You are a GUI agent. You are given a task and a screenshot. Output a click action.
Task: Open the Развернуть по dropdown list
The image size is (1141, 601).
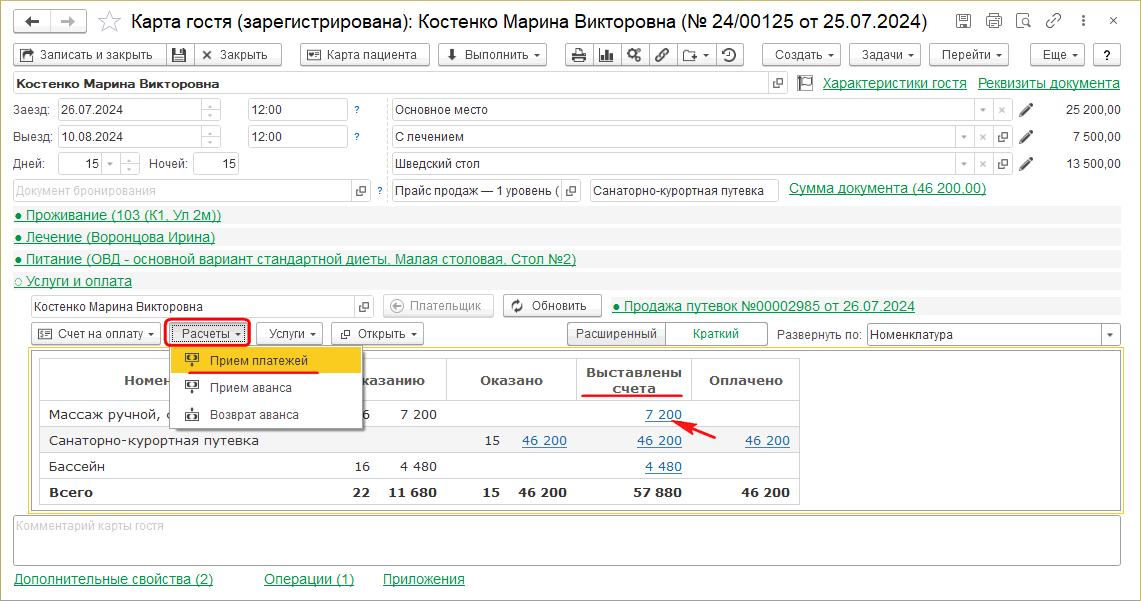[1110, 335]
